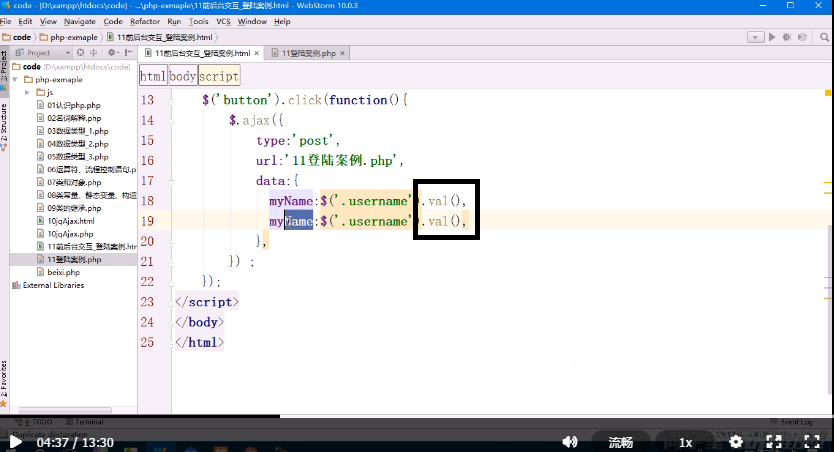Click the html breadcrumb

153,76
